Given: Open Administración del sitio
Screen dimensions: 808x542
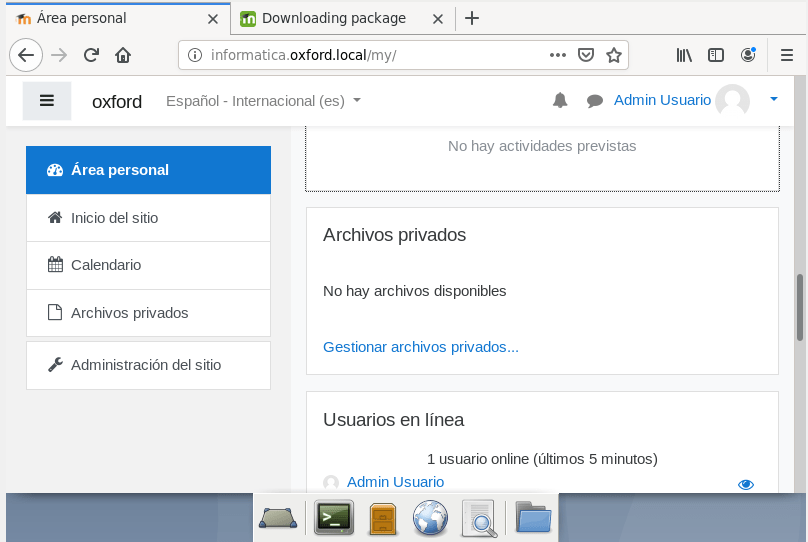Looking at the screenshot, I should (146, 365).
